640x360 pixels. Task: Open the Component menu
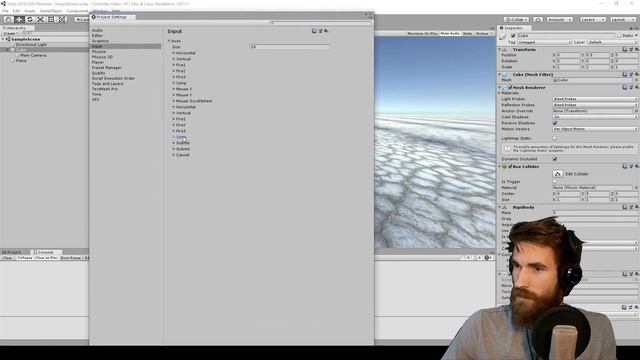click(77, 11)
